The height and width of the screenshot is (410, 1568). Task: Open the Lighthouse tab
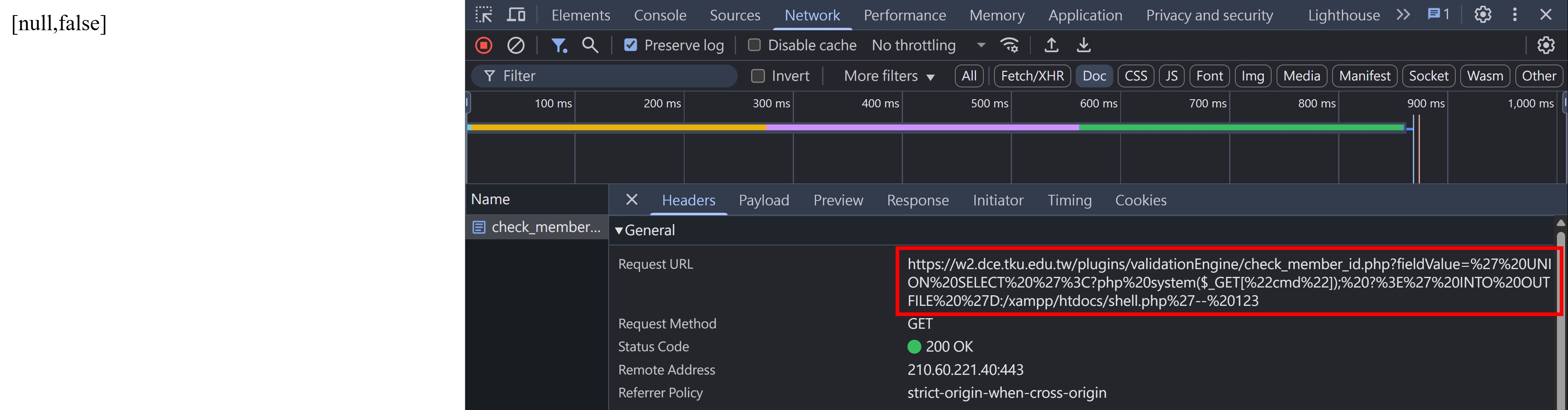[1344, 15]
